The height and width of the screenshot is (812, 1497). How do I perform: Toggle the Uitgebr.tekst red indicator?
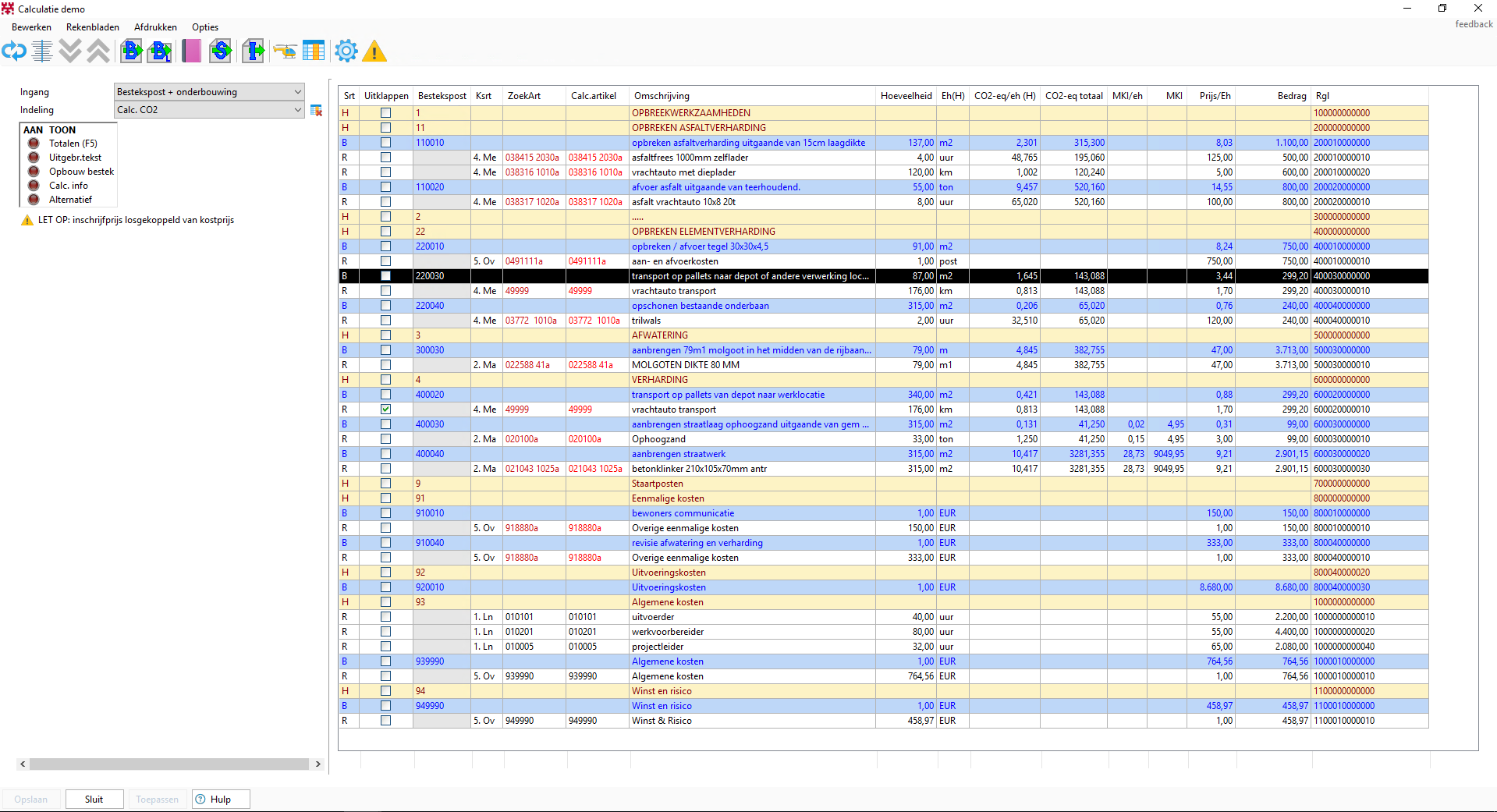[x=34, y=158]
